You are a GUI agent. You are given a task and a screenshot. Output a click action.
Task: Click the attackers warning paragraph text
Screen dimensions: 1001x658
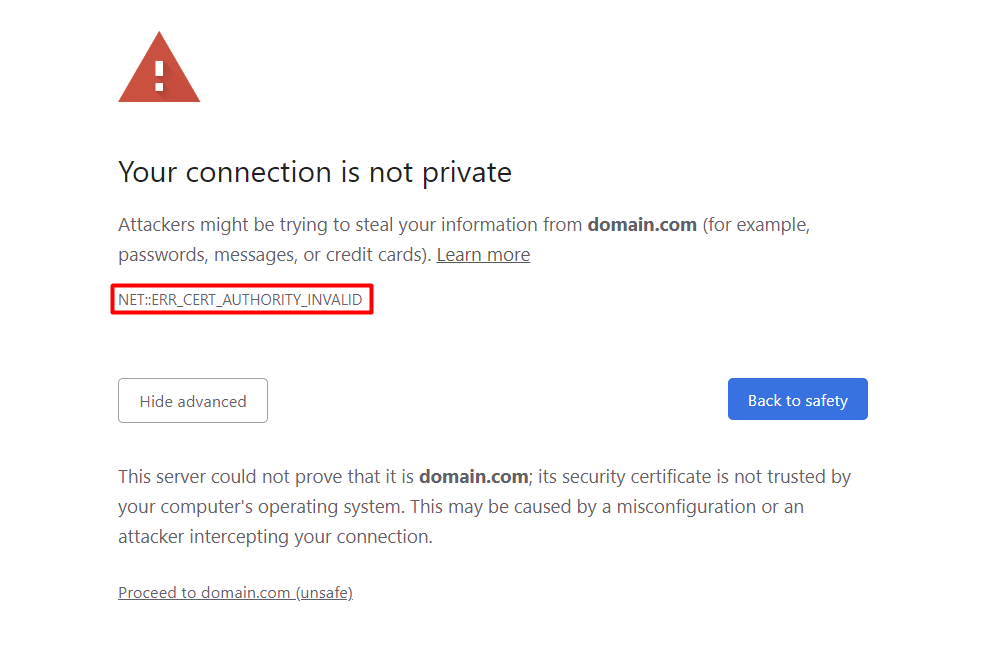[x=400, y=239]
